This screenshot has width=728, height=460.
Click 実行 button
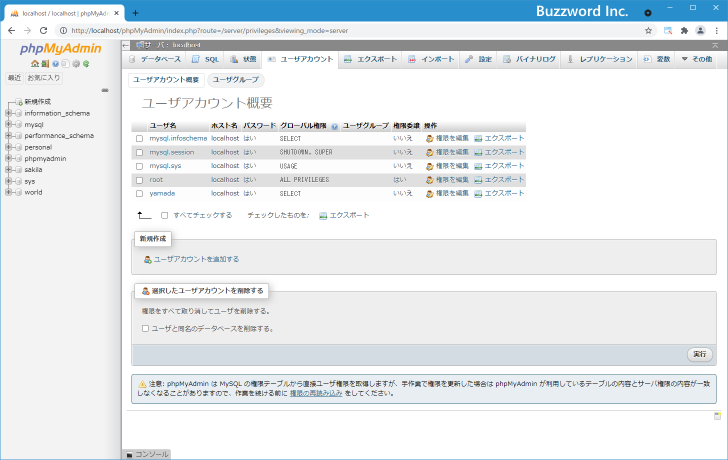click(700, 355)
